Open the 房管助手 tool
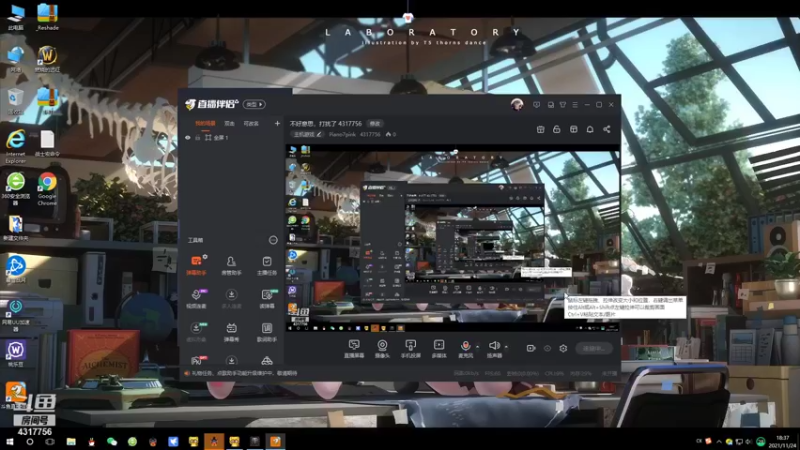This screenshot has height=450, width=800. point(231,265)
